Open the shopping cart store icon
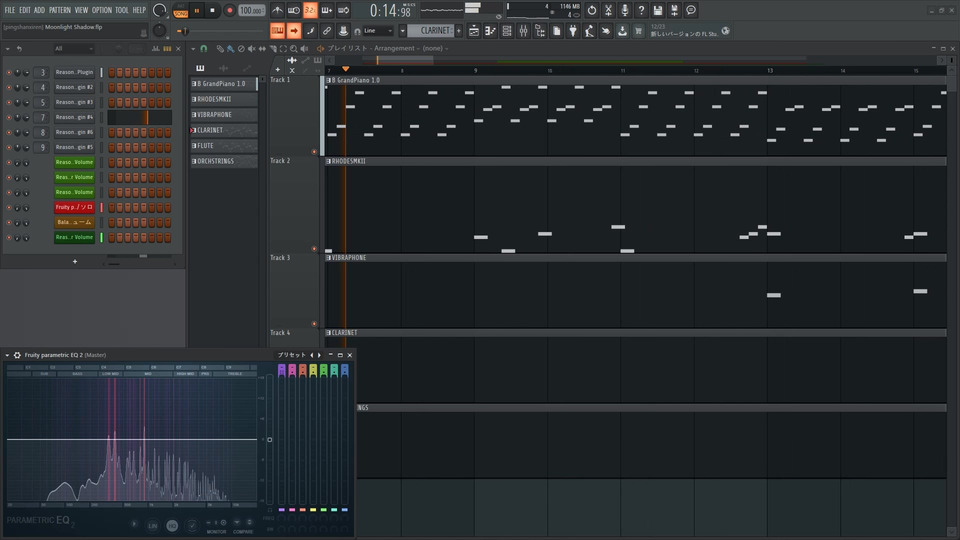The height and width of the screenshot is (540, 960). [639, 31]
